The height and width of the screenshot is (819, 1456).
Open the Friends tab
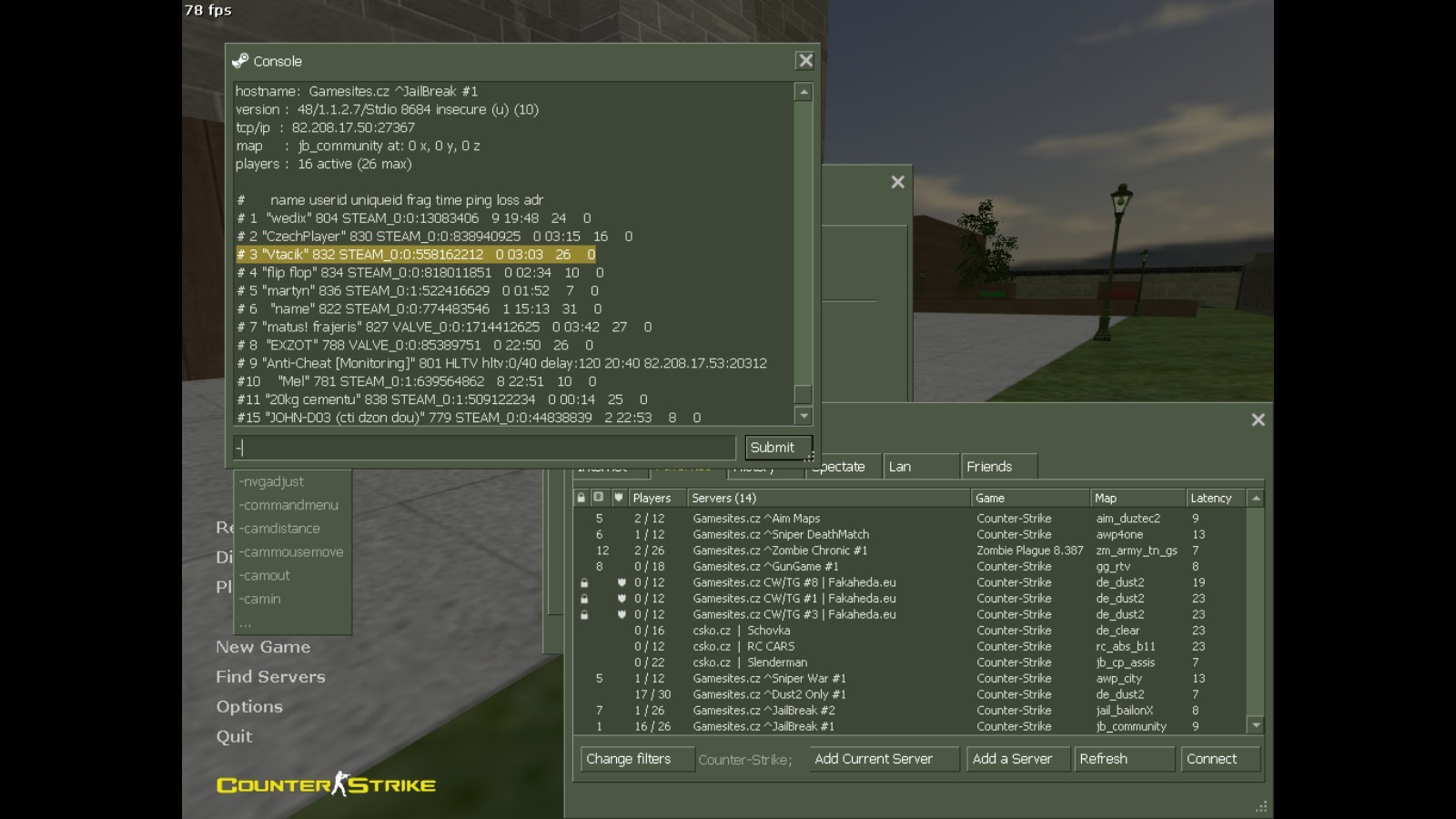point(999,467)
